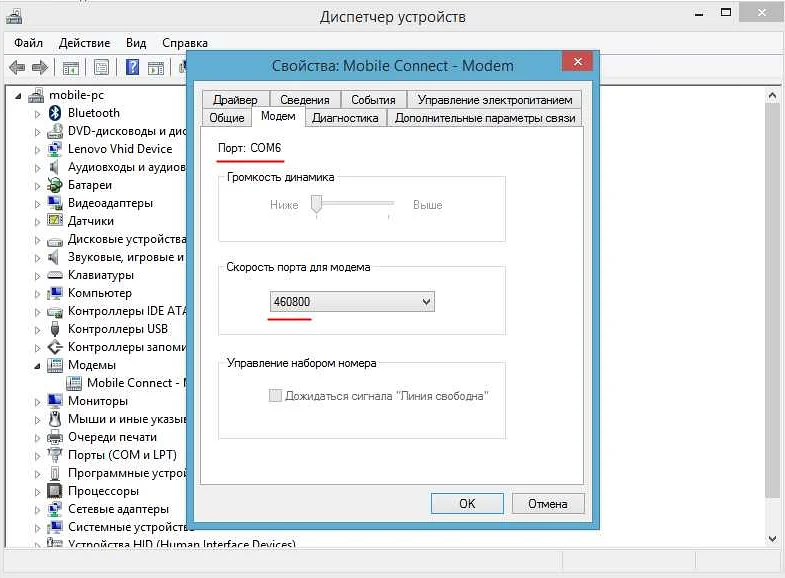Click the Mobile Connect modem device icon
This screenshot has height=578, width=785.
point(74,383)
